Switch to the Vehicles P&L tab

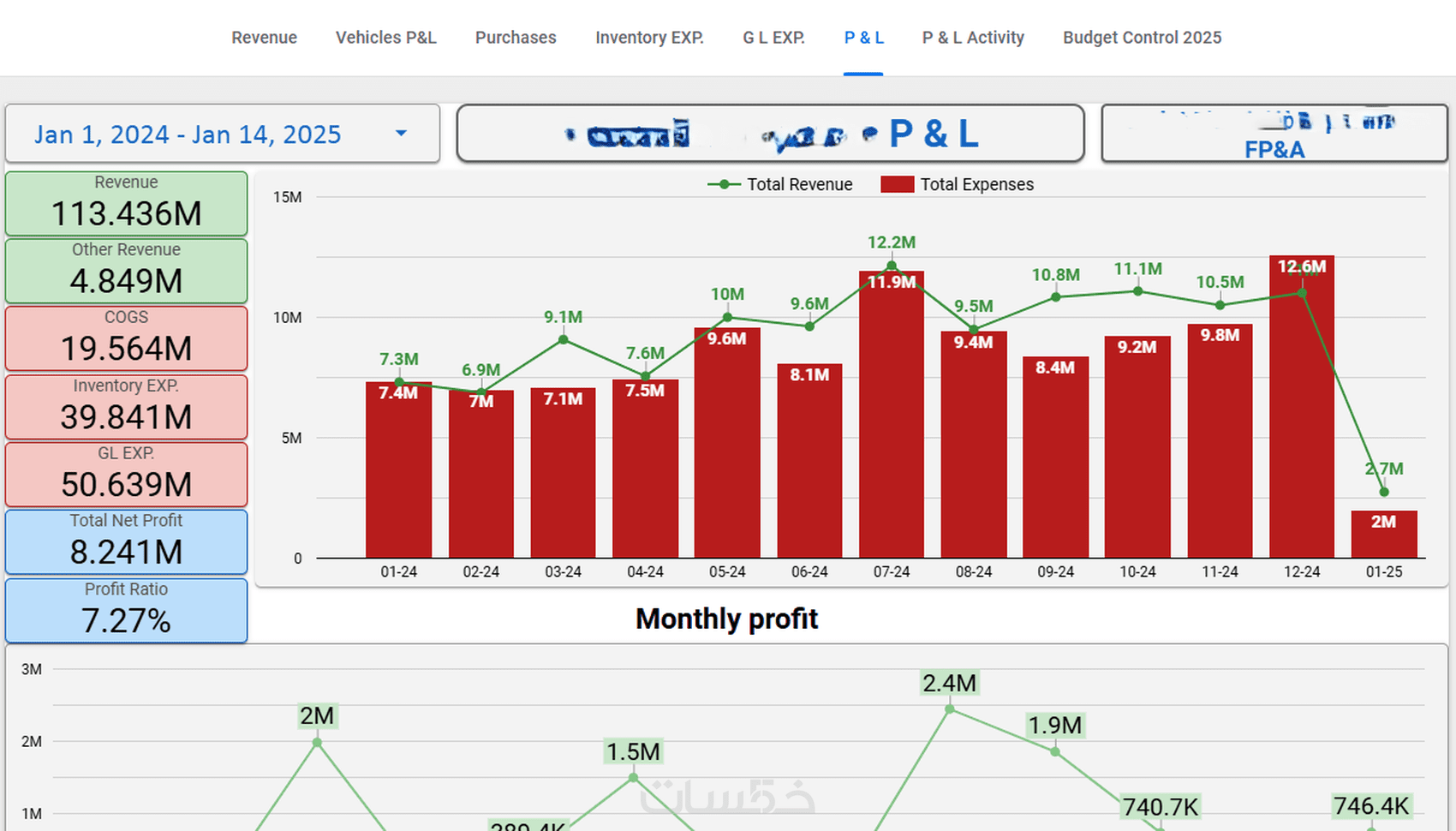[385, 38]
